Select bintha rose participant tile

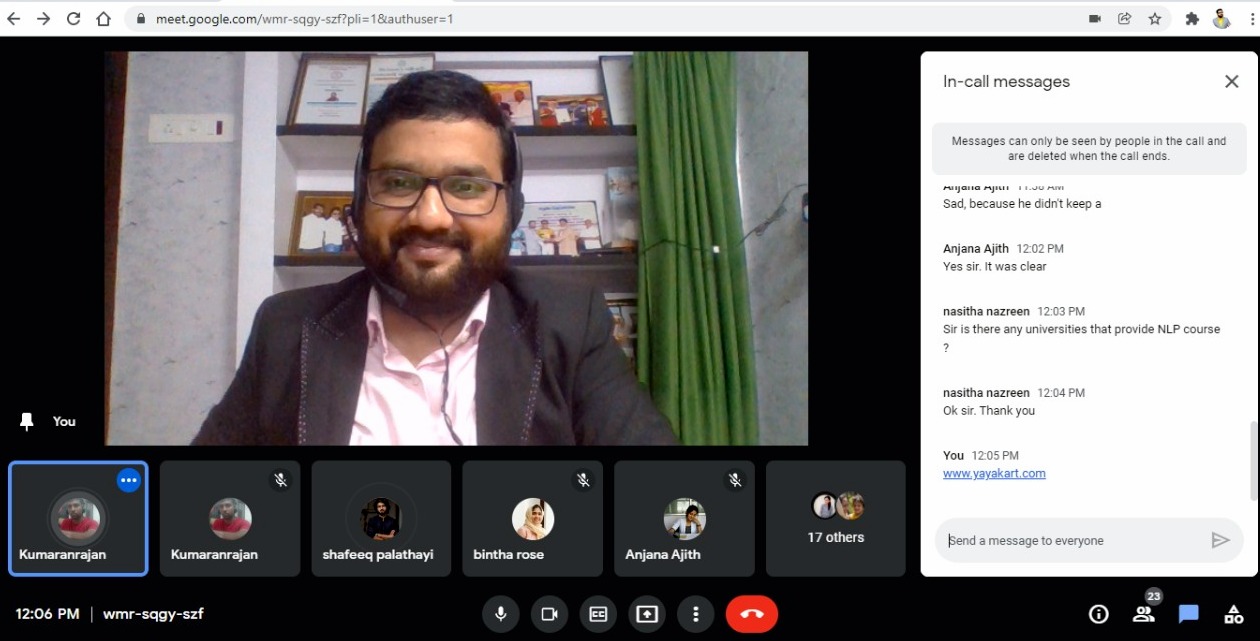[x=532, y=518]
